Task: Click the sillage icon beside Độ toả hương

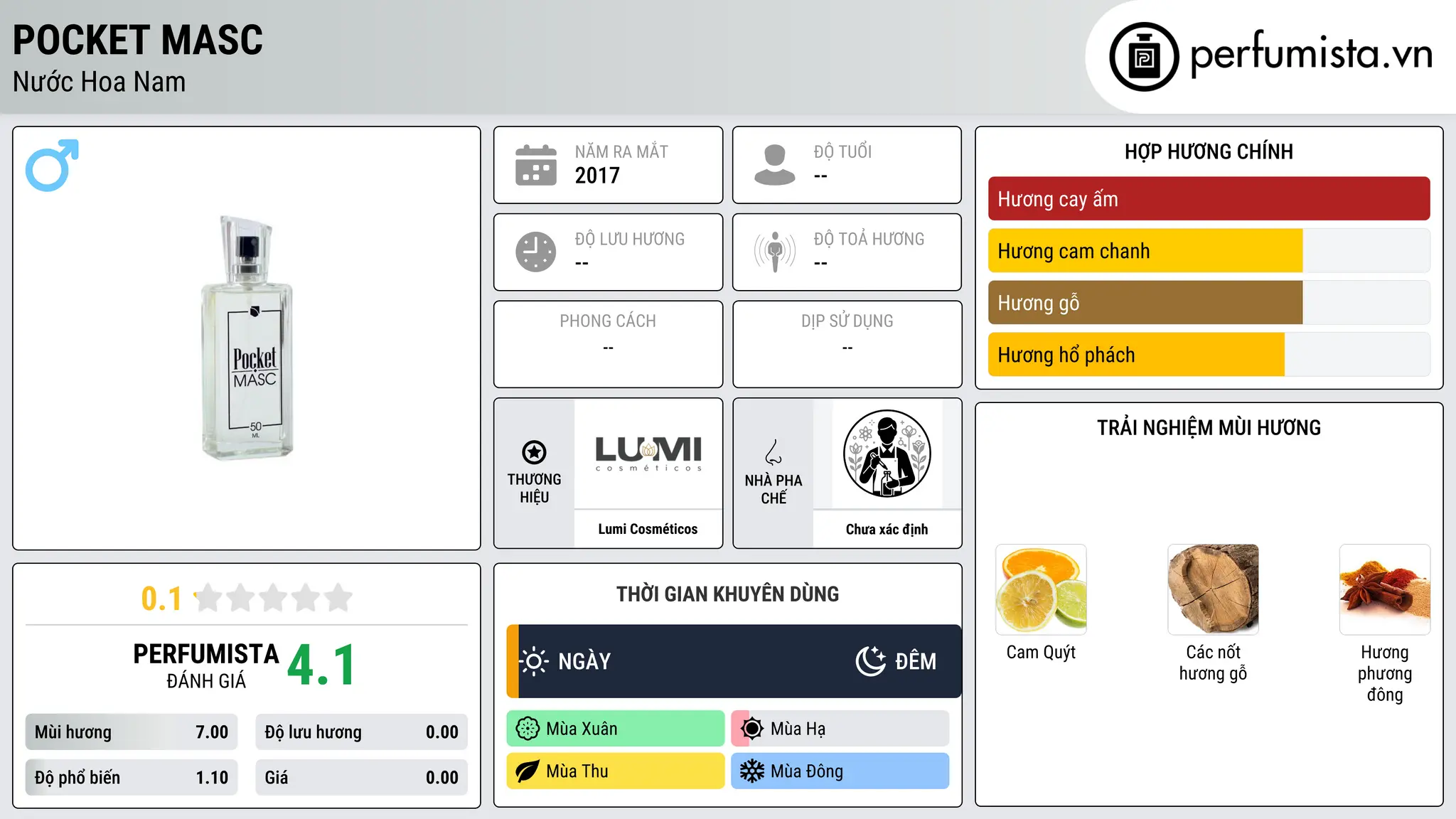Action: 775,252
